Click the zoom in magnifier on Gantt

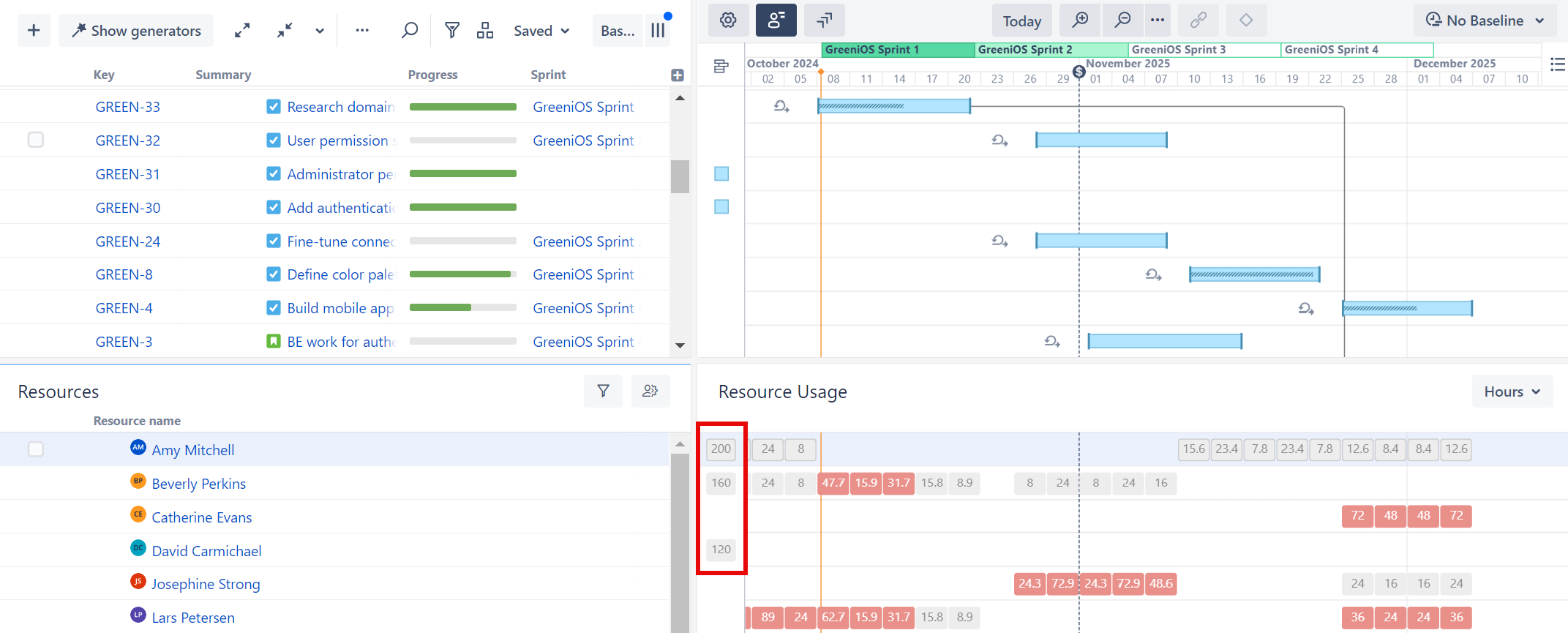(1080, 20)
